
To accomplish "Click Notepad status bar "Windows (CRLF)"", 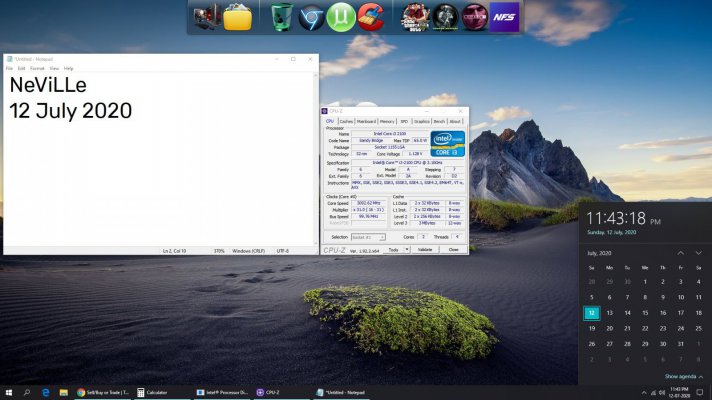I will click(248, 251).
